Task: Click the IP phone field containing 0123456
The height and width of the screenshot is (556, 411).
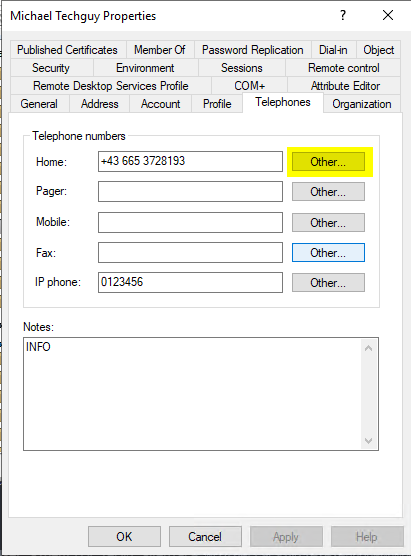Action: pyautogui.click(x=190, y=282)
